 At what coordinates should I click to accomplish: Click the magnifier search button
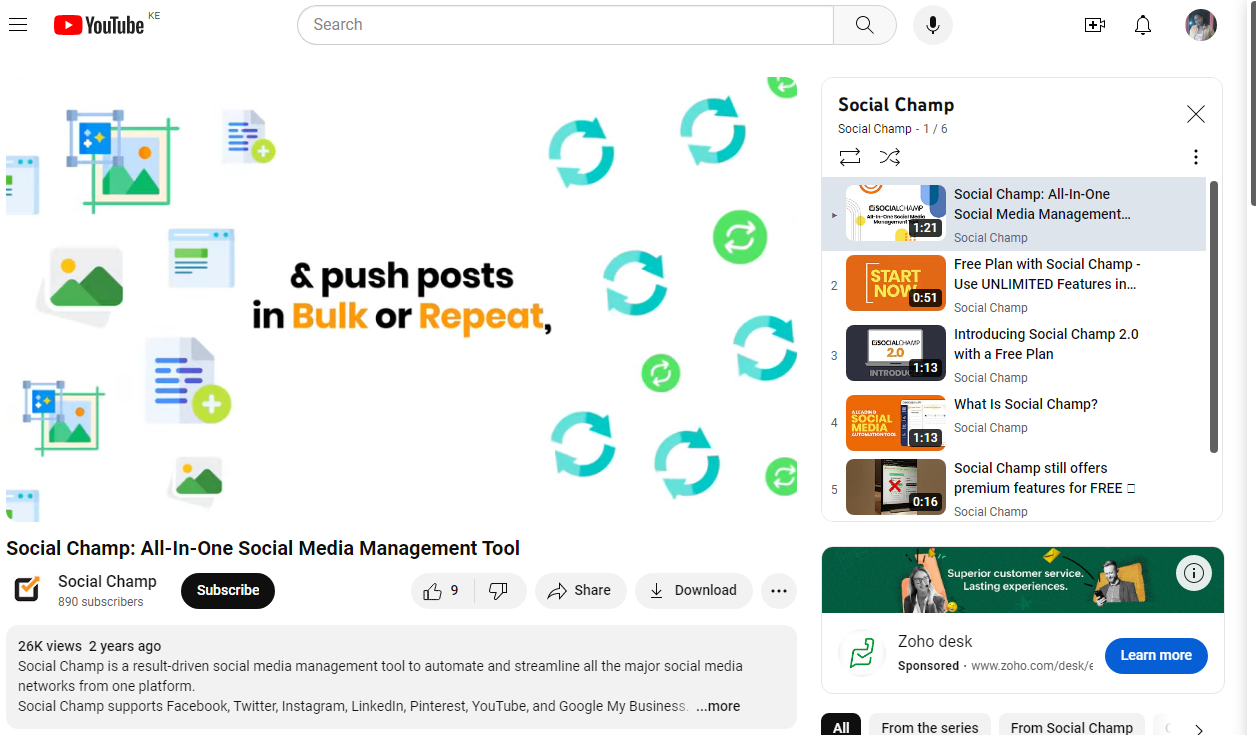point(864,25)
